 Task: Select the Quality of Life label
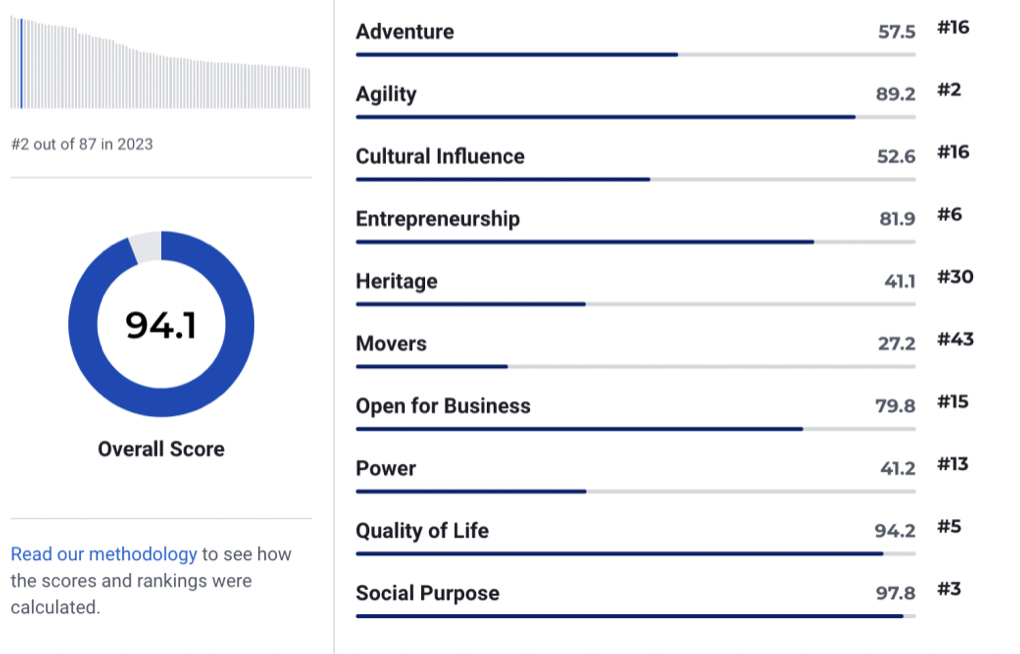point(422,531)
